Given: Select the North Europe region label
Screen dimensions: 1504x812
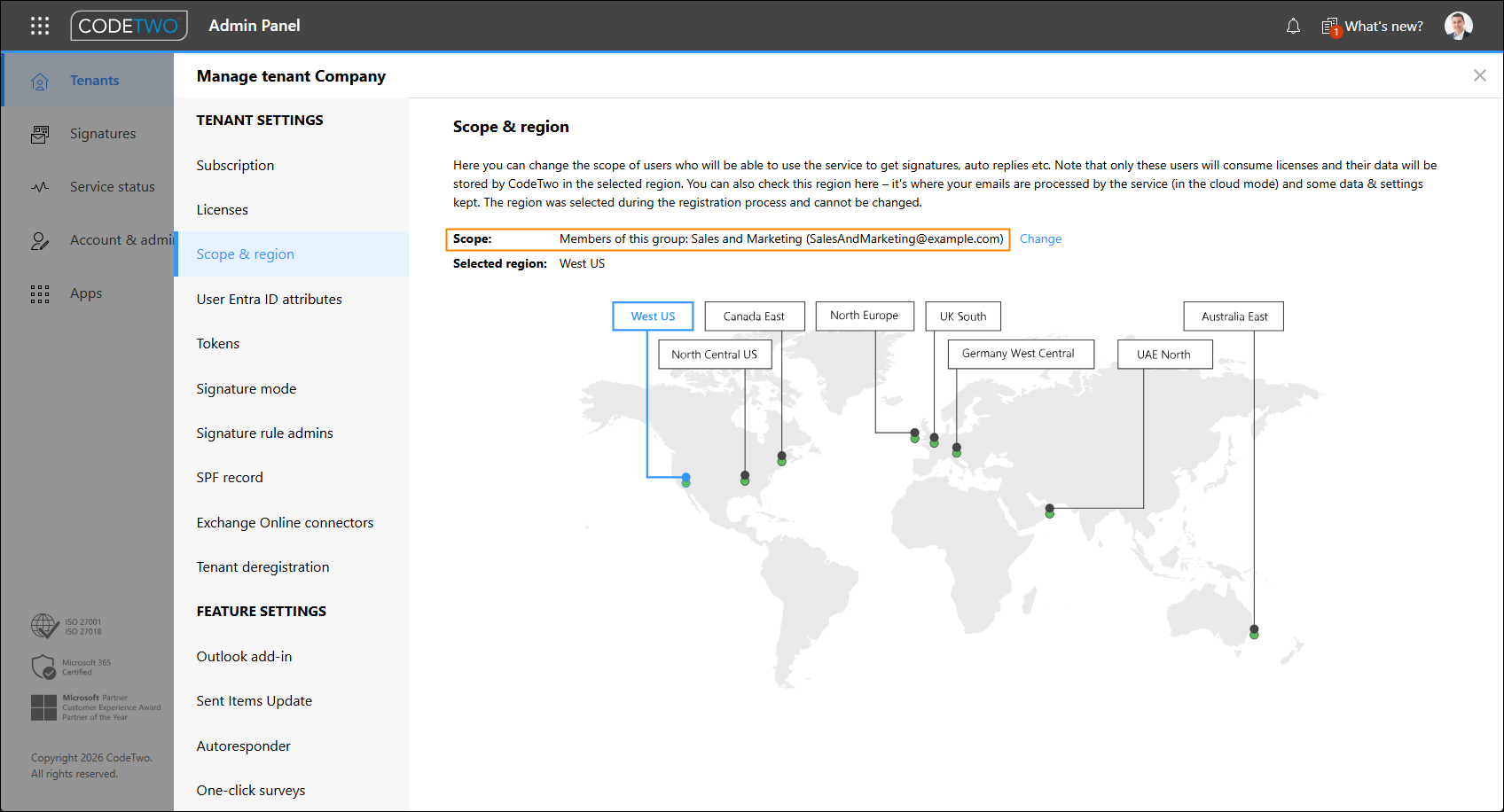Looking at the screenshot, I should [865, 316].
